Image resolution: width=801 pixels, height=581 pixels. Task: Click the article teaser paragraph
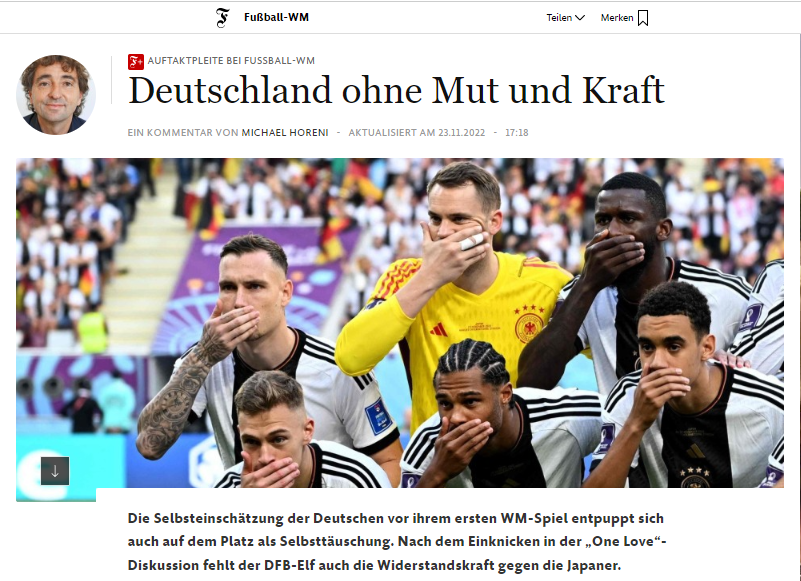click(397, 542)
